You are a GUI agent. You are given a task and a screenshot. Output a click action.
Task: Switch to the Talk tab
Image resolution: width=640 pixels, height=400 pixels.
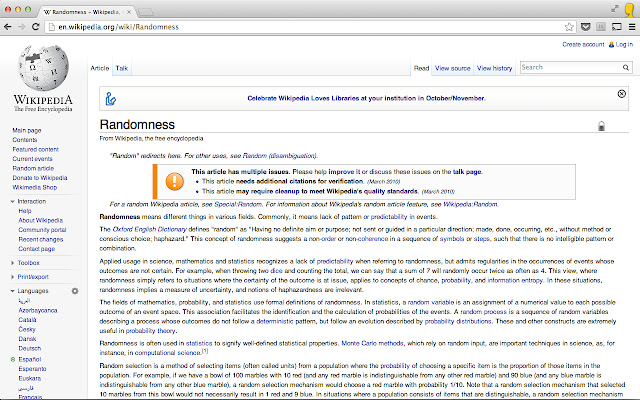122,68
